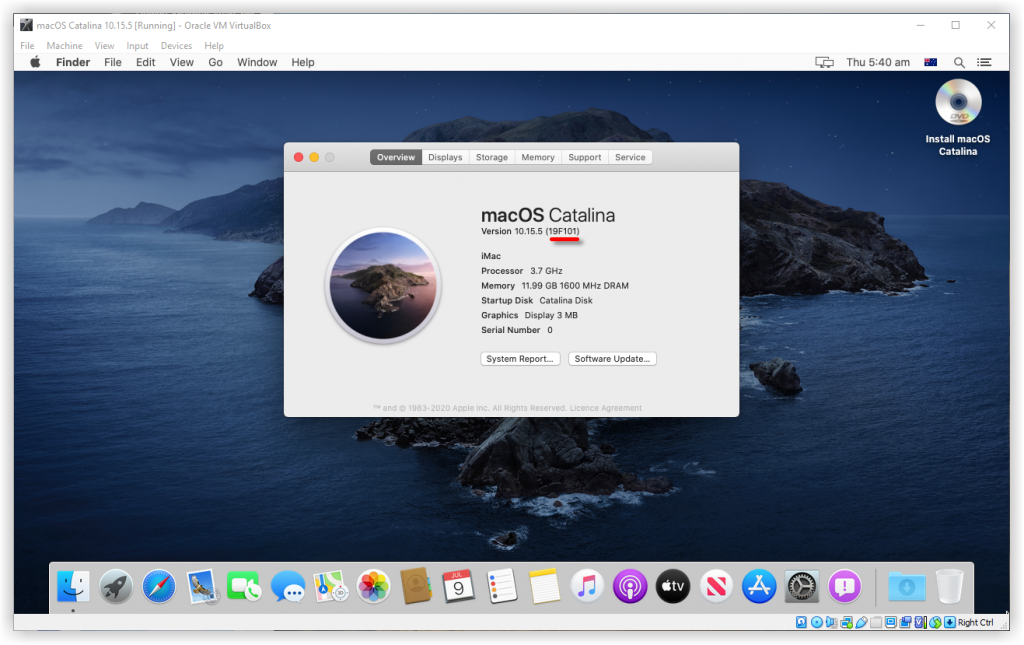1024x645 pixels.
Task: Open Finder from the Dock
Action: click(x=73, y=586)
